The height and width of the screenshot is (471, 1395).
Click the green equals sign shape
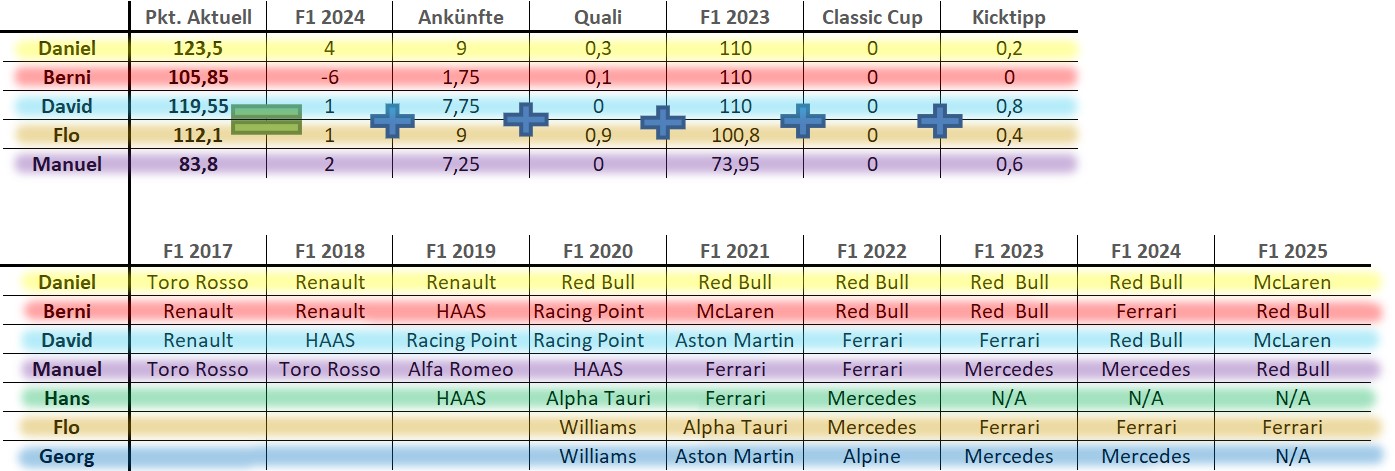click(x=266, y=119)
